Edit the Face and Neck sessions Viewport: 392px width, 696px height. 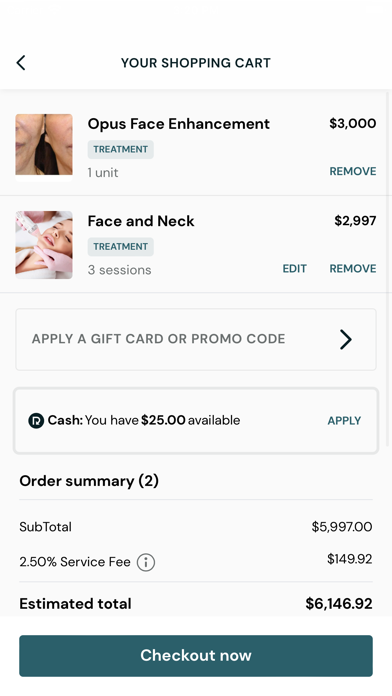pos(294,269)
